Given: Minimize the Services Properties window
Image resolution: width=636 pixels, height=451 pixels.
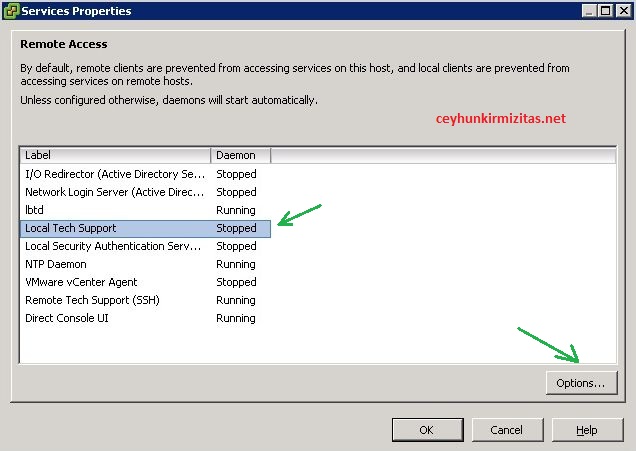Looking at the screenshot, I should (x=587, y=11).
